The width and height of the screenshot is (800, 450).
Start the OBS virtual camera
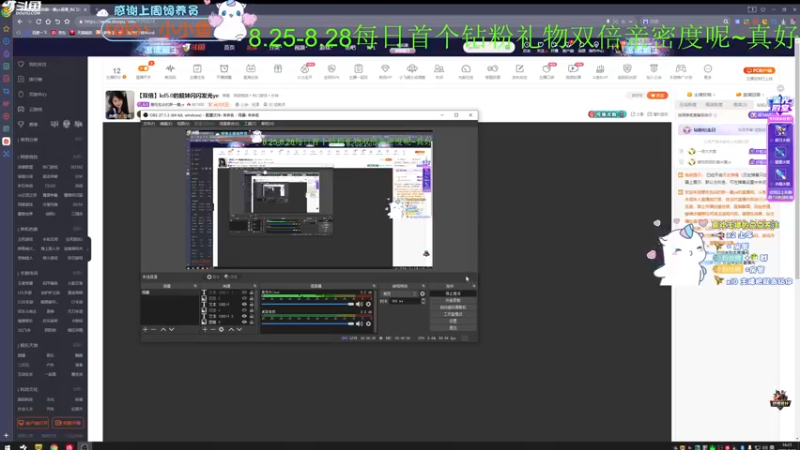[x=453, y=307]
